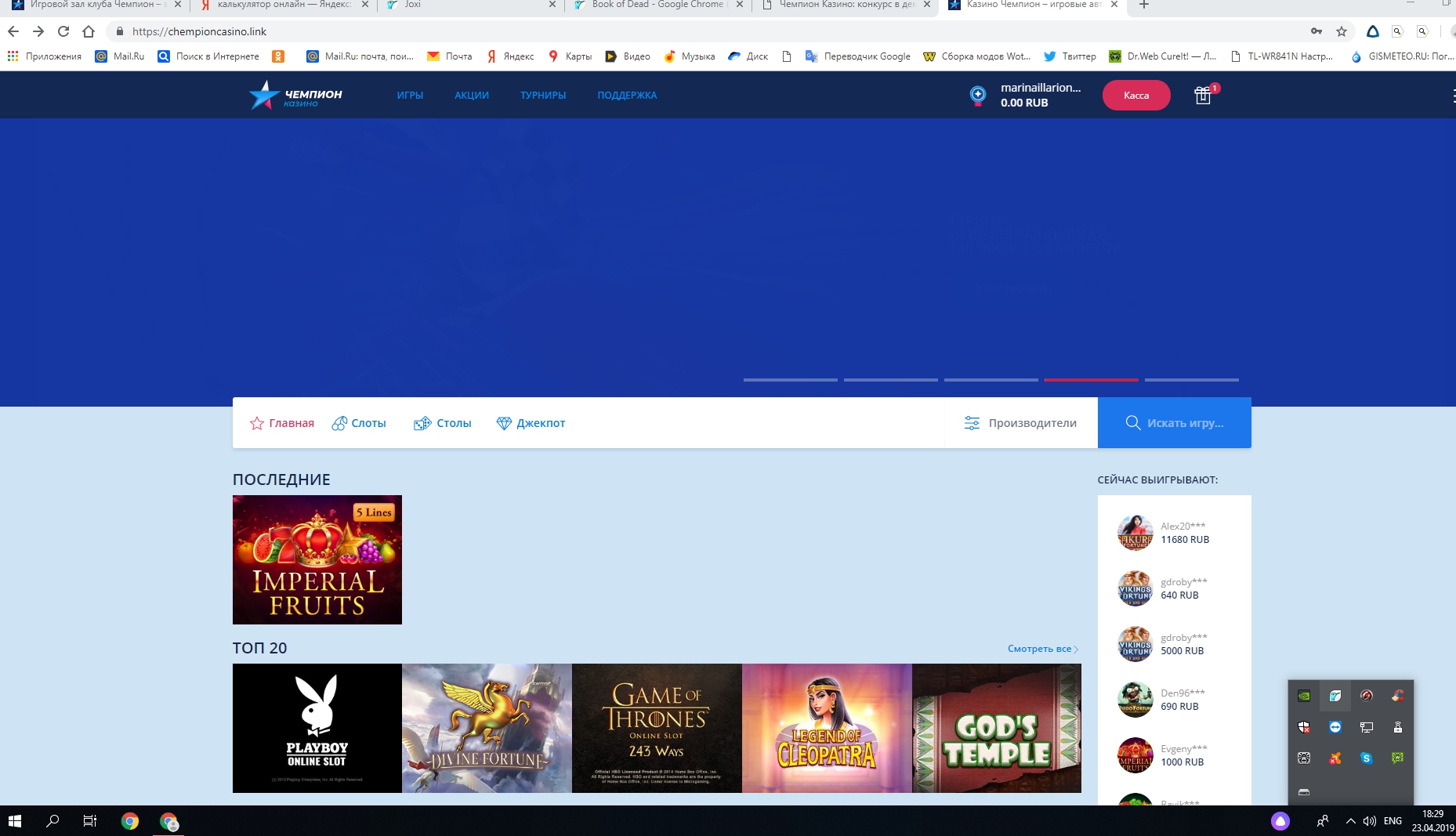Select the first banner slide indicator
This screenshot has height=836, width=1456.
[790, 380]
